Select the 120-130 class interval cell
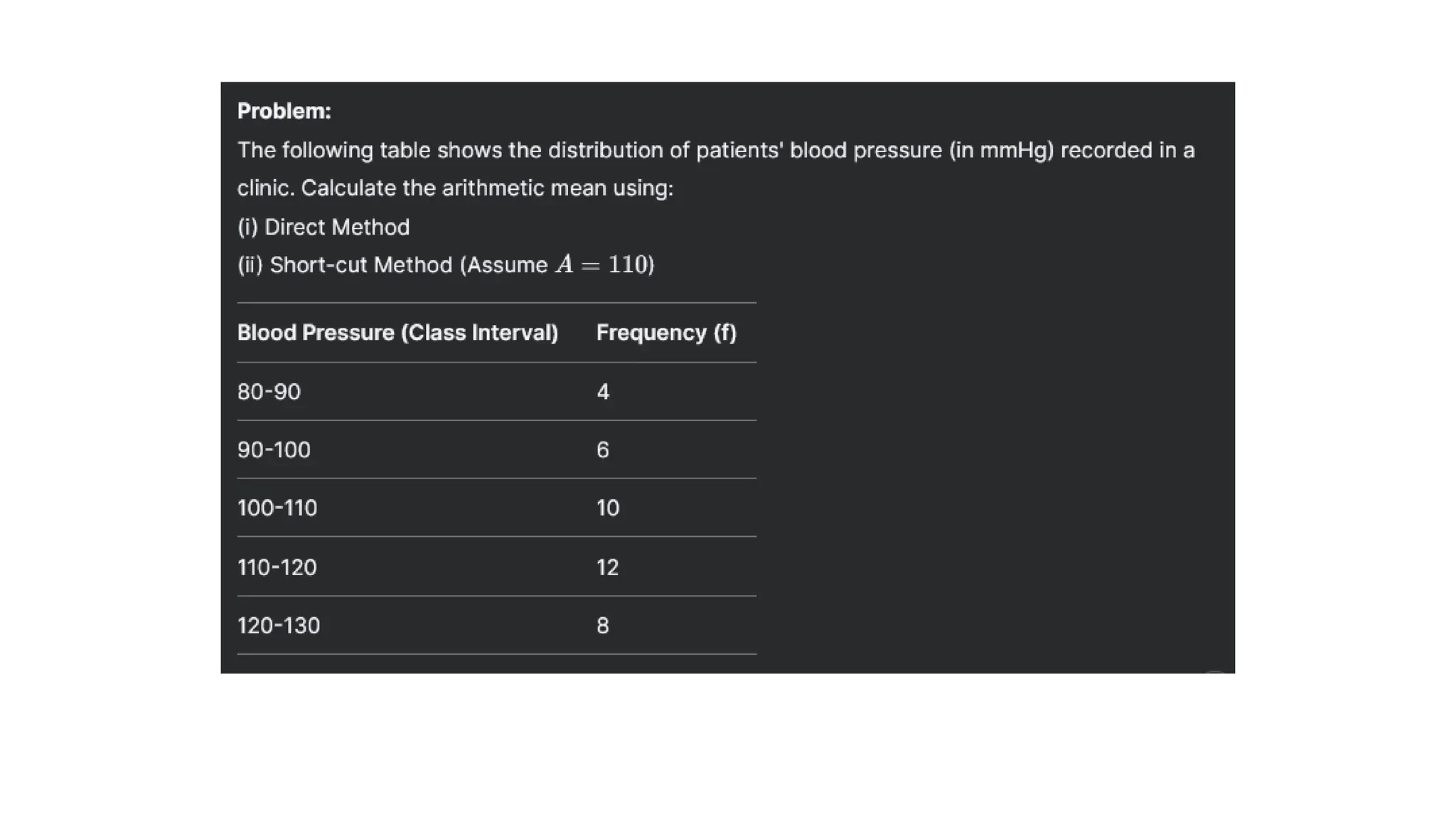The width and height of the screenshot is (1456, 819). click(x=279, y=626)
